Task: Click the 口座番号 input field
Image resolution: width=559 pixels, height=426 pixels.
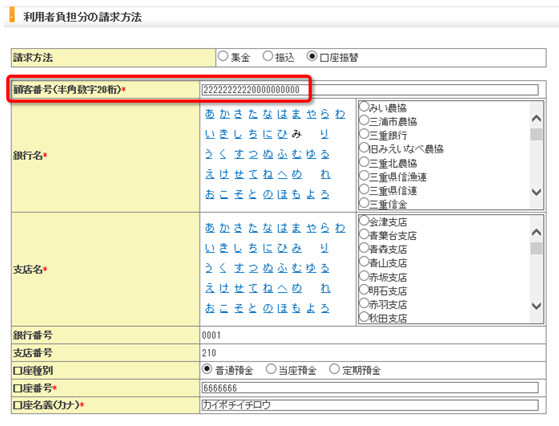Action: point(370,387)
